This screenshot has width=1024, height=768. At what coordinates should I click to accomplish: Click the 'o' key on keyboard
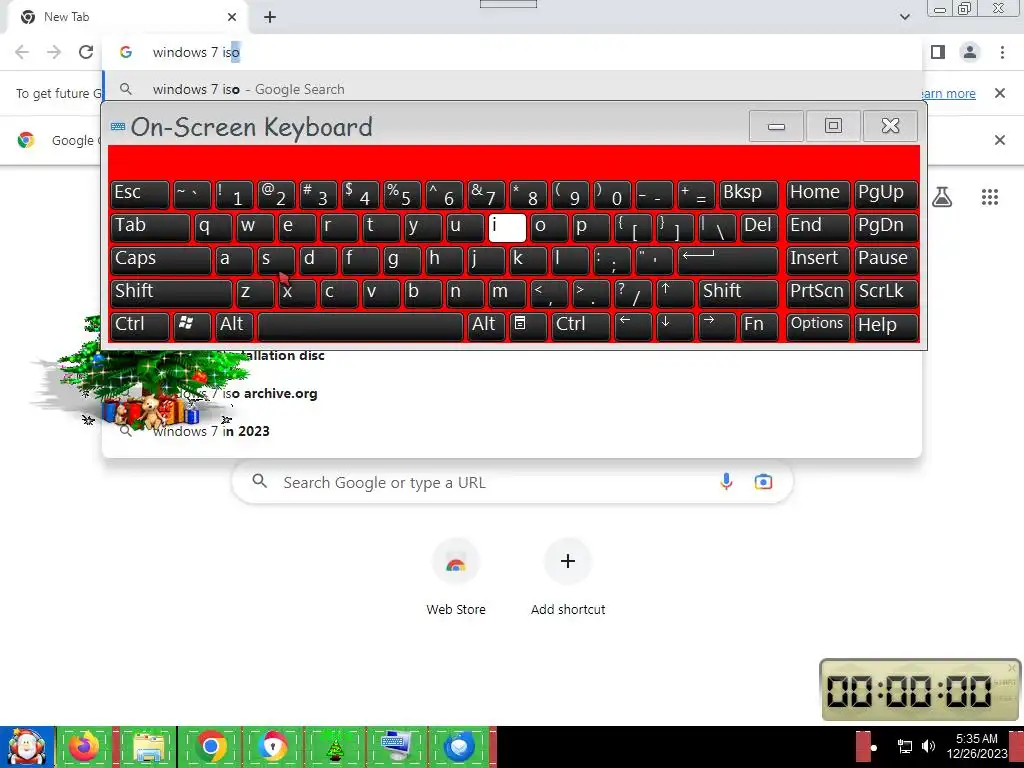coord(549,227)
